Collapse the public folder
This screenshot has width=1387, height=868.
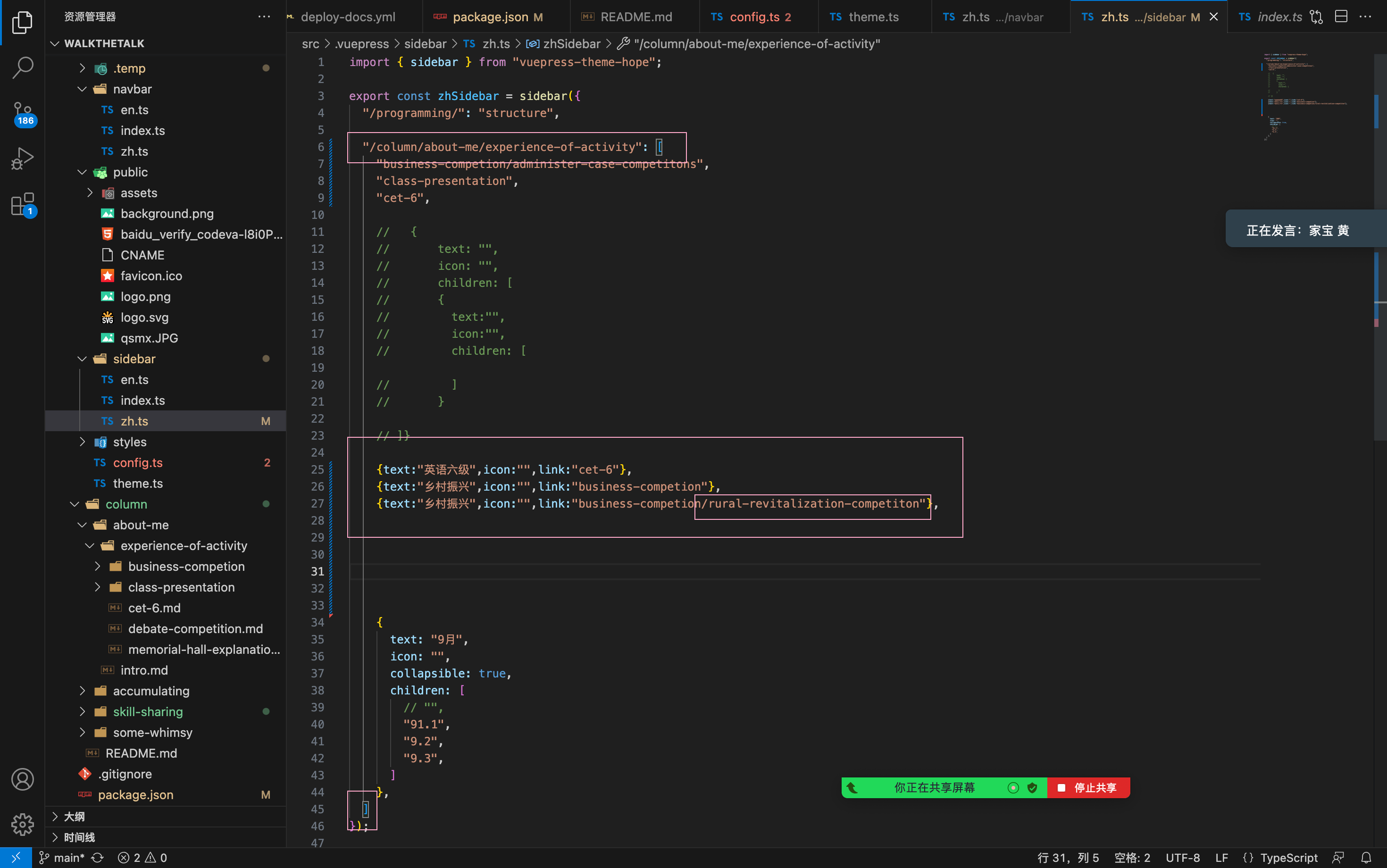point(82,172)
